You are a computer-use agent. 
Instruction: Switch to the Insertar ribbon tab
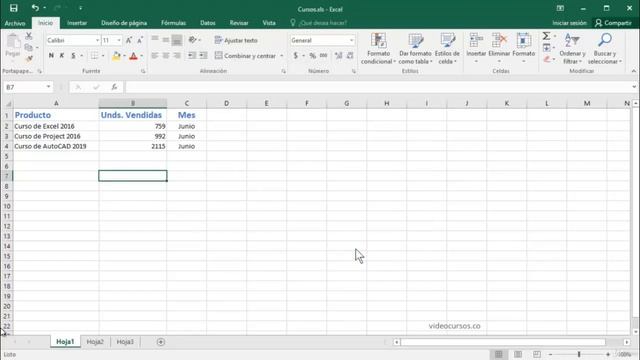click(x=77, y=23)
